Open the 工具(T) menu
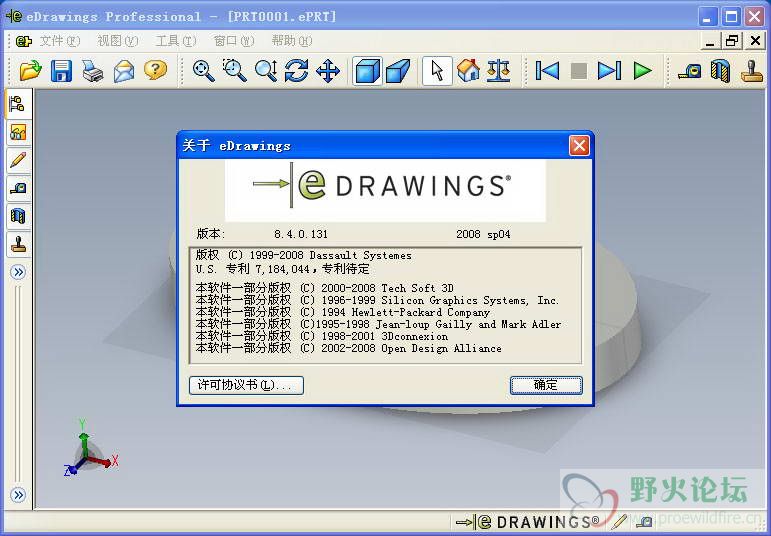The height and width of the screenshot is (536, 771). (176, 41)
